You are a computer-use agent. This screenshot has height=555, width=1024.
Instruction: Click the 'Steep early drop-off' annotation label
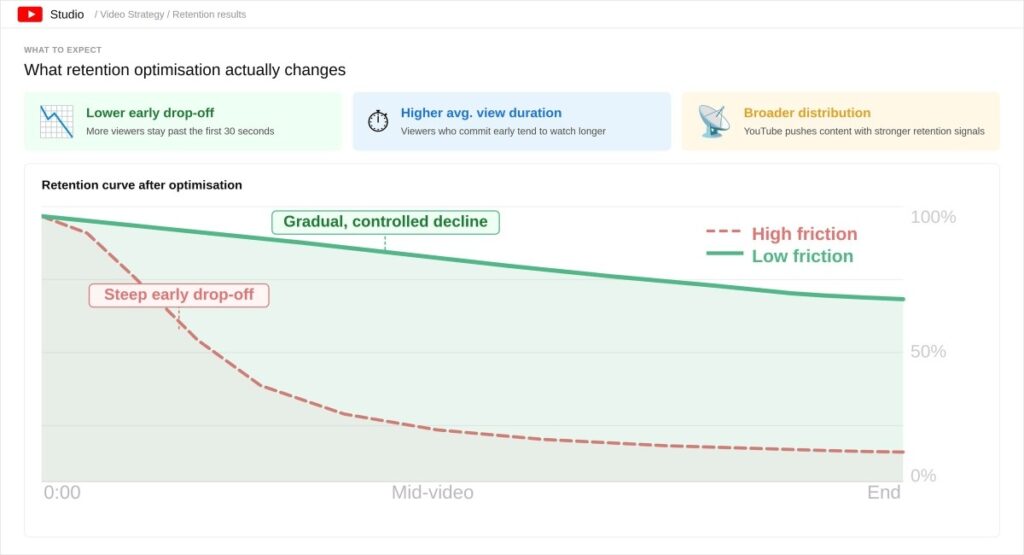coord(179,295)
